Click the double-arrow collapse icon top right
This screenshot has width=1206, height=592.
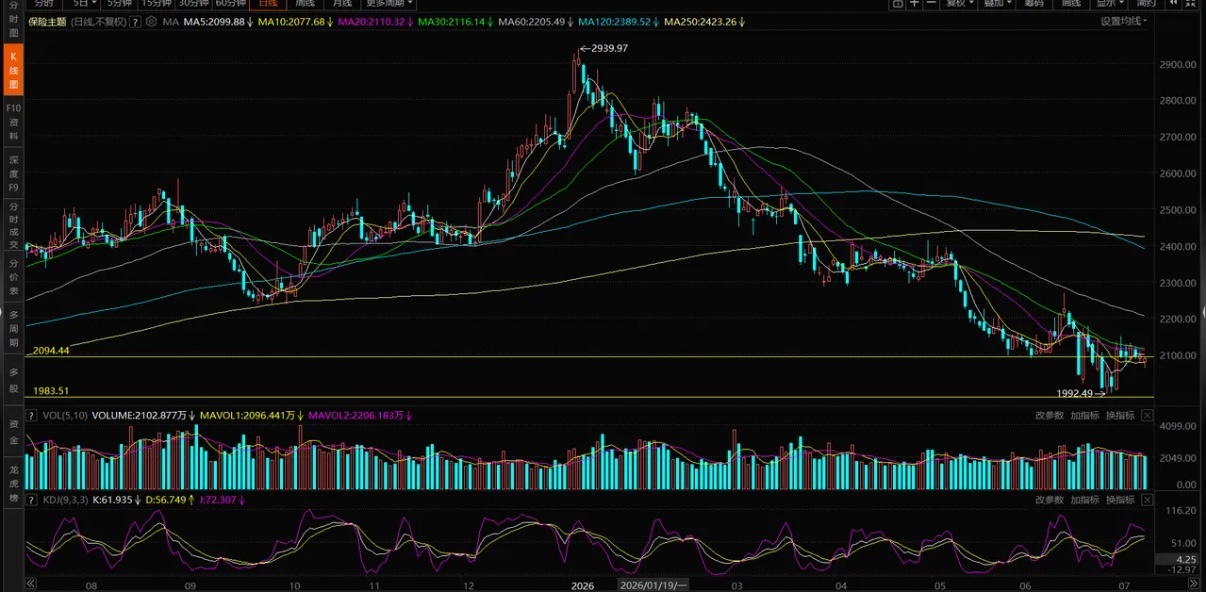[x=1174, y=4]
